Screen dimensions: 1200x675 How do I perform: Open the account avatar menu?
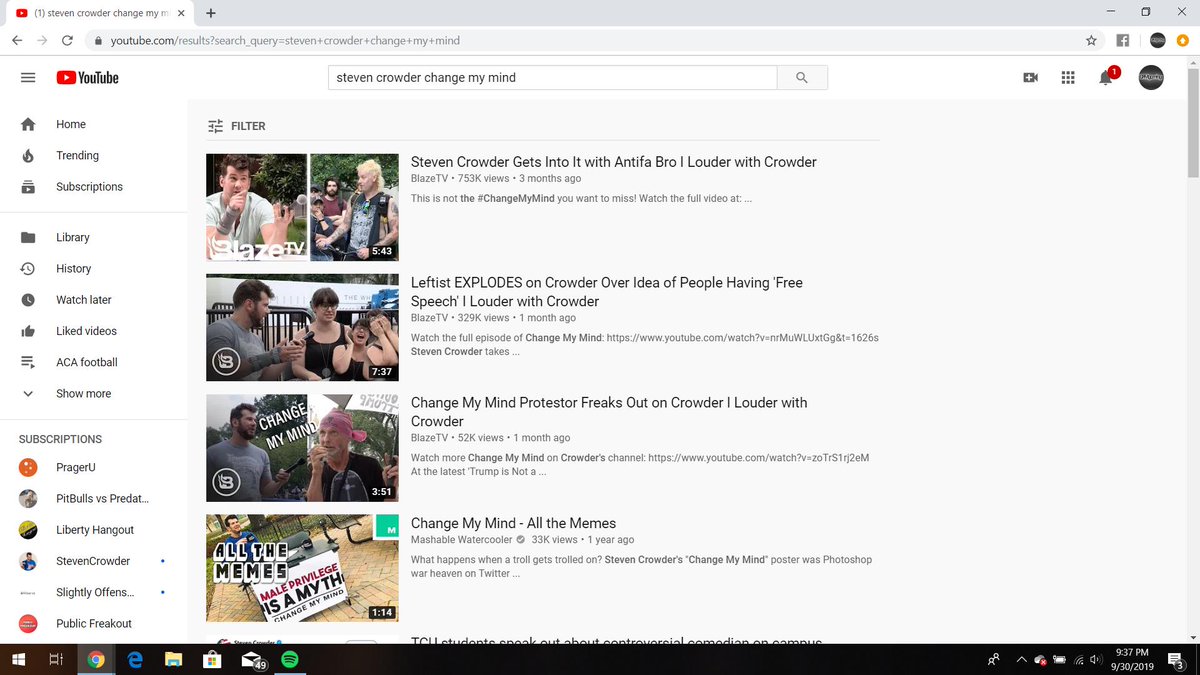click(1151, 78)
